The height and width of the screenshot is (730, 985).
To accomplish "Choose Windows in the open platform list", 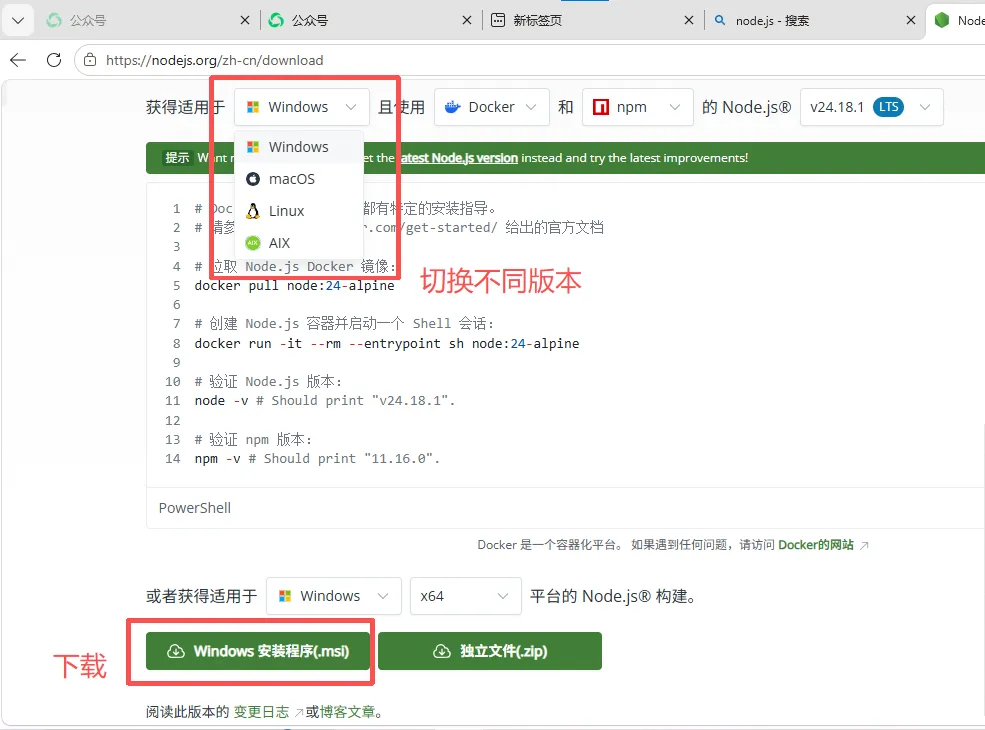I will pos(298,147).
